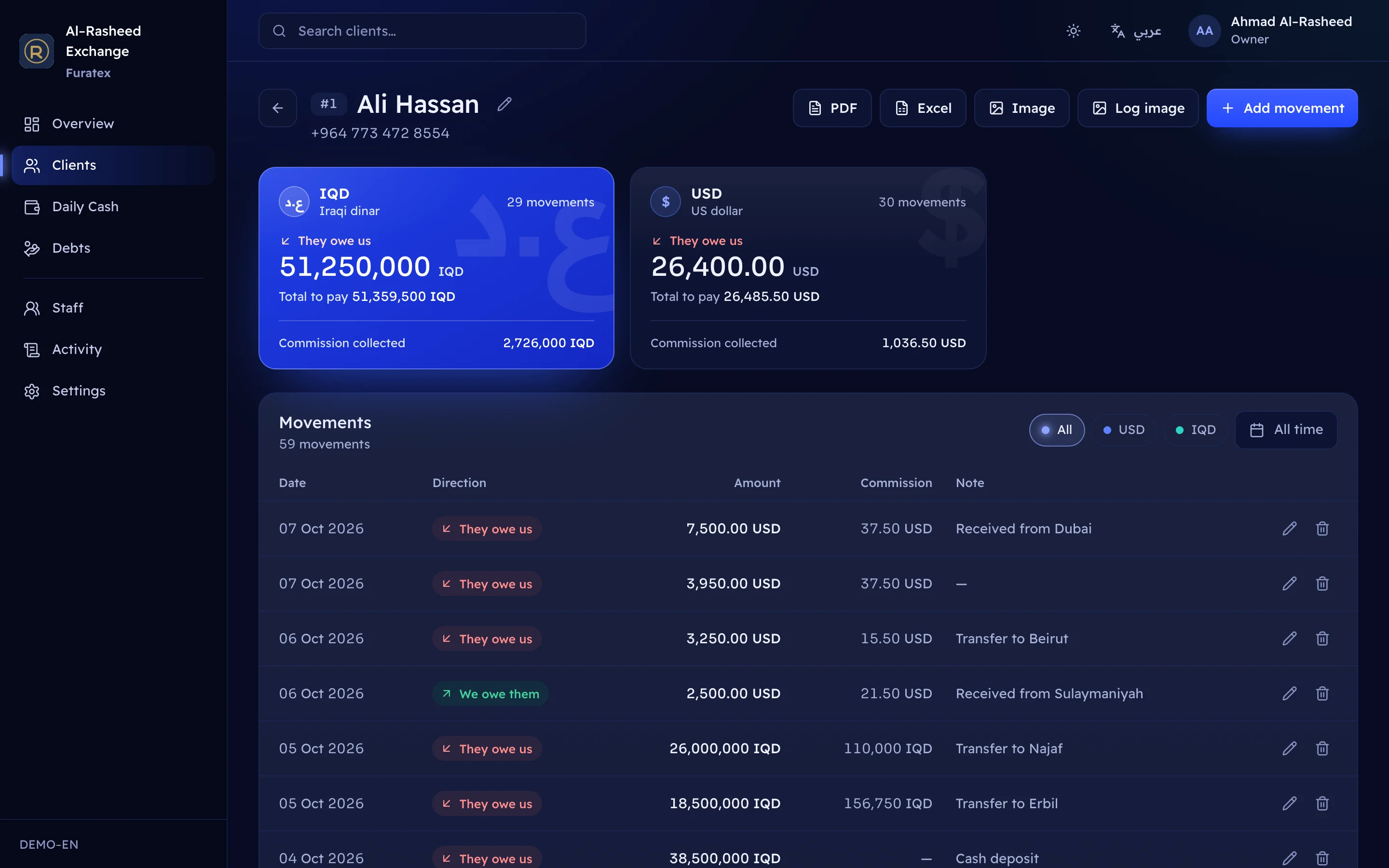This screenshot has height=868, width=1389.
Task: Click the Amount column header
Action: click(x=757, y=483)
